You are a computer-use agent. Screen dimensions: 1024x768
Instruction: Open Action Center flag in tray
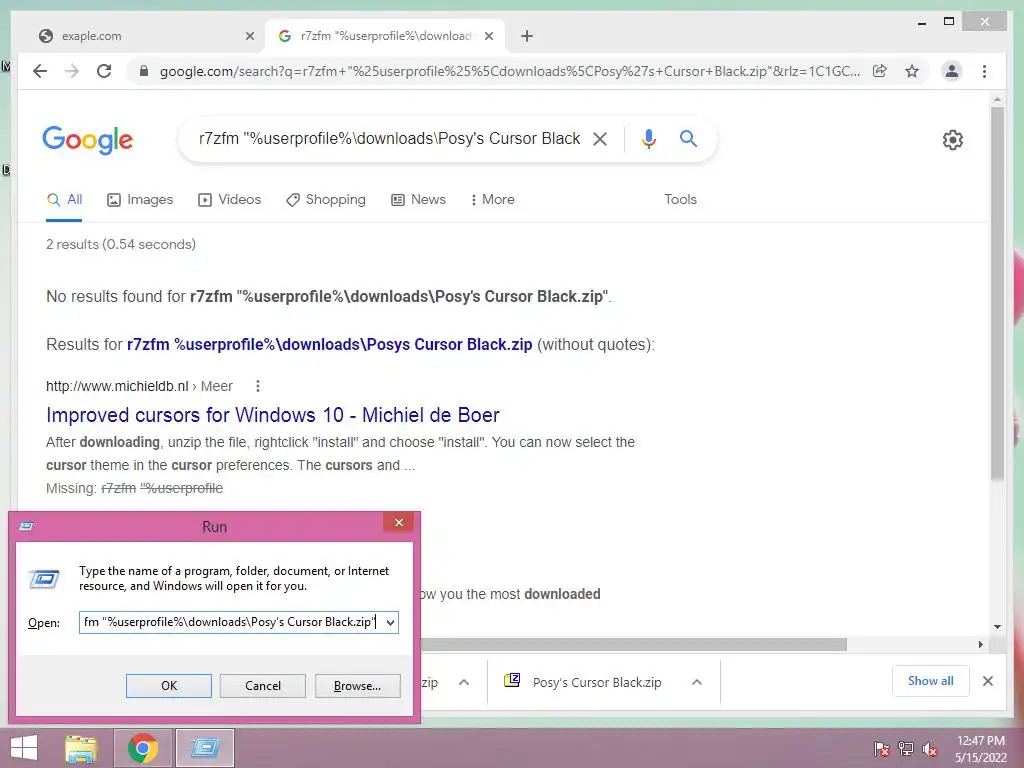881,749
